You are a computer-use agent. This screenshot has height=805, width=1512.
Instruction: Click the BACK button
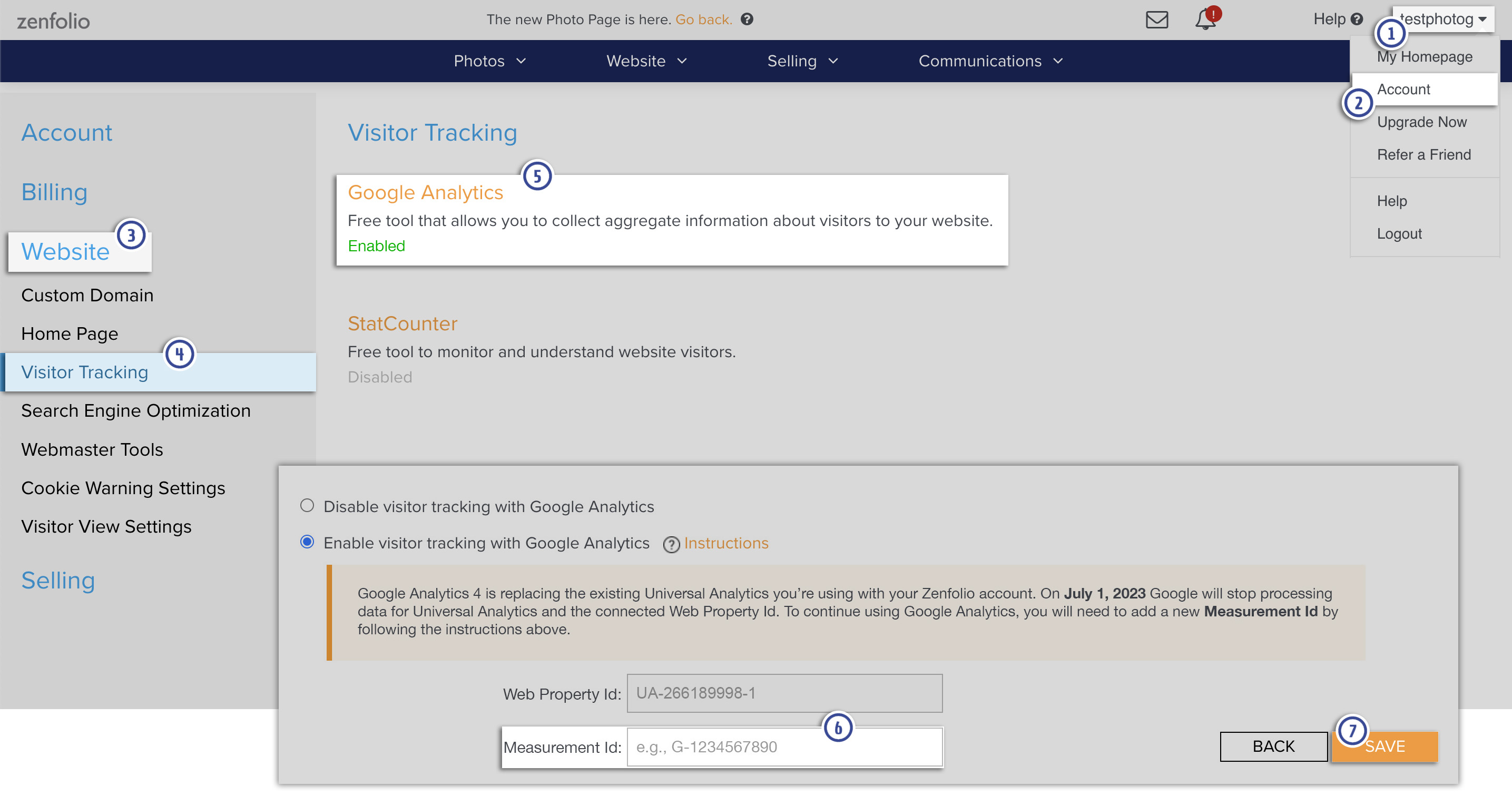click(1273, 747)
